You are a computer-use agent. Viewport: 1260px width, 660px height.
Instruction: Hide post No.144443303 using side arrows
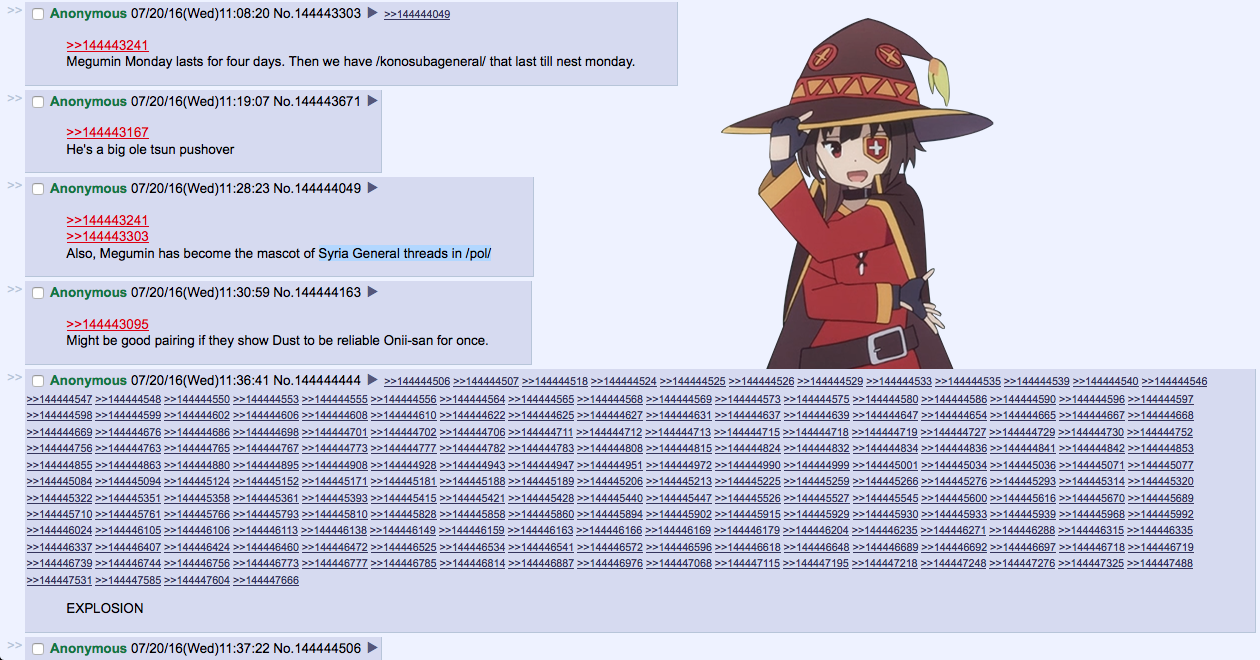click(14, 10)
